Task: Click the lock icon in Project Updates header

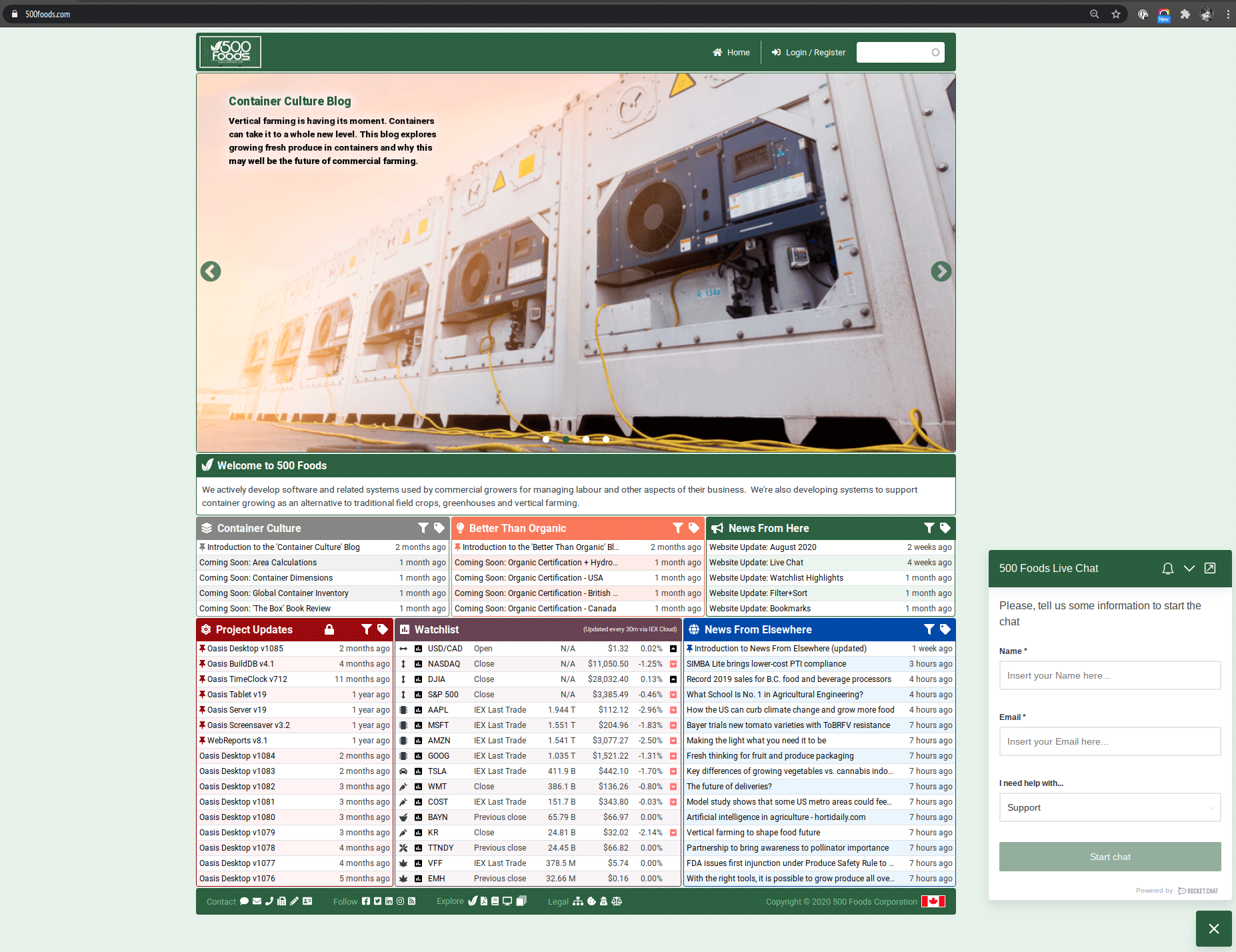Action: [329, 629]
